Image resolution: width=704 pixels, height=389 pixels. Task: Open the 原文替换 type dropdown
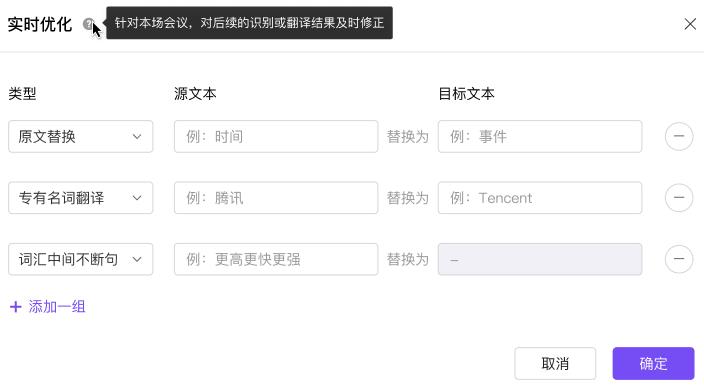pyautogui.click(x=81, y=137)
